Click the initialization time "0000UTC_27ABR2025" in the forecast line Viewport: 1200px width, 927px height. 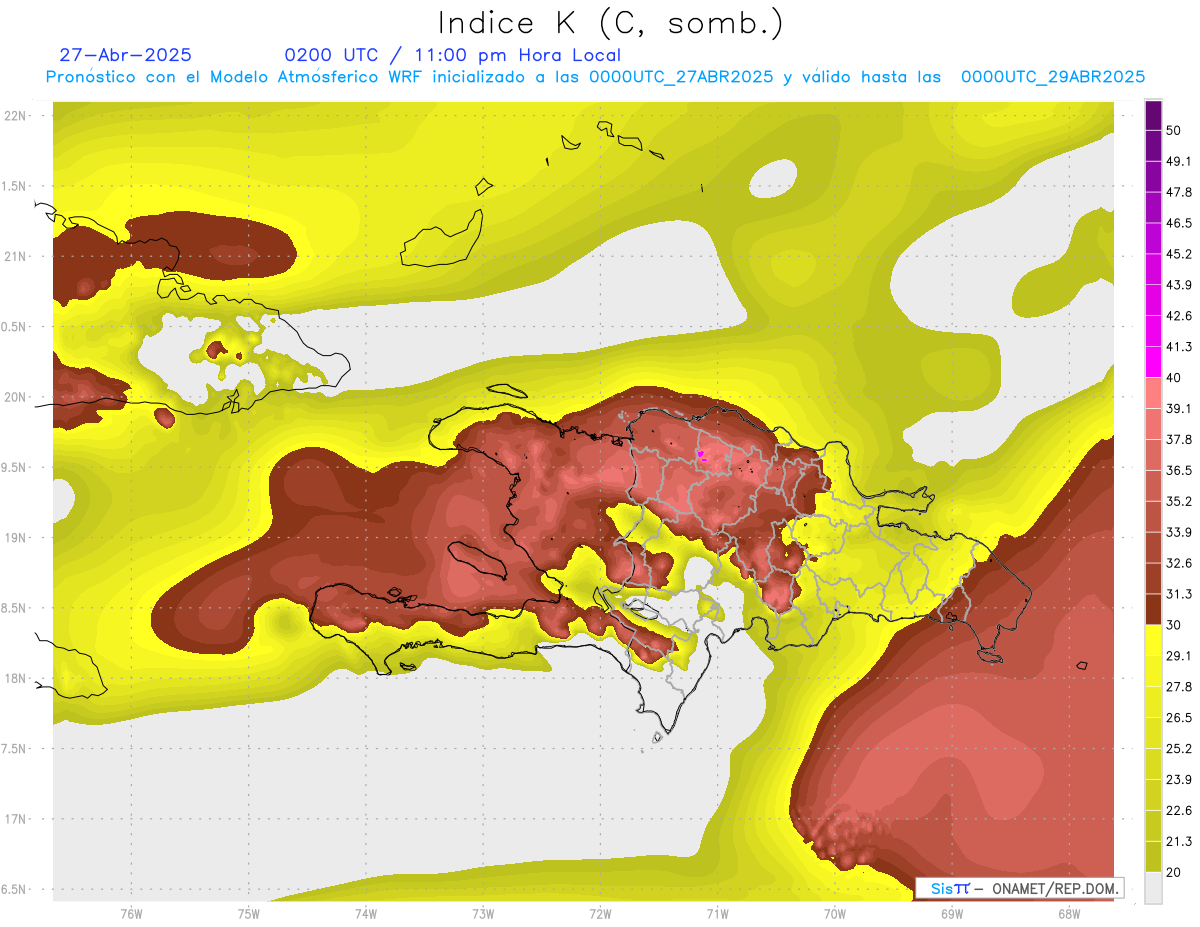click(680, 77)
